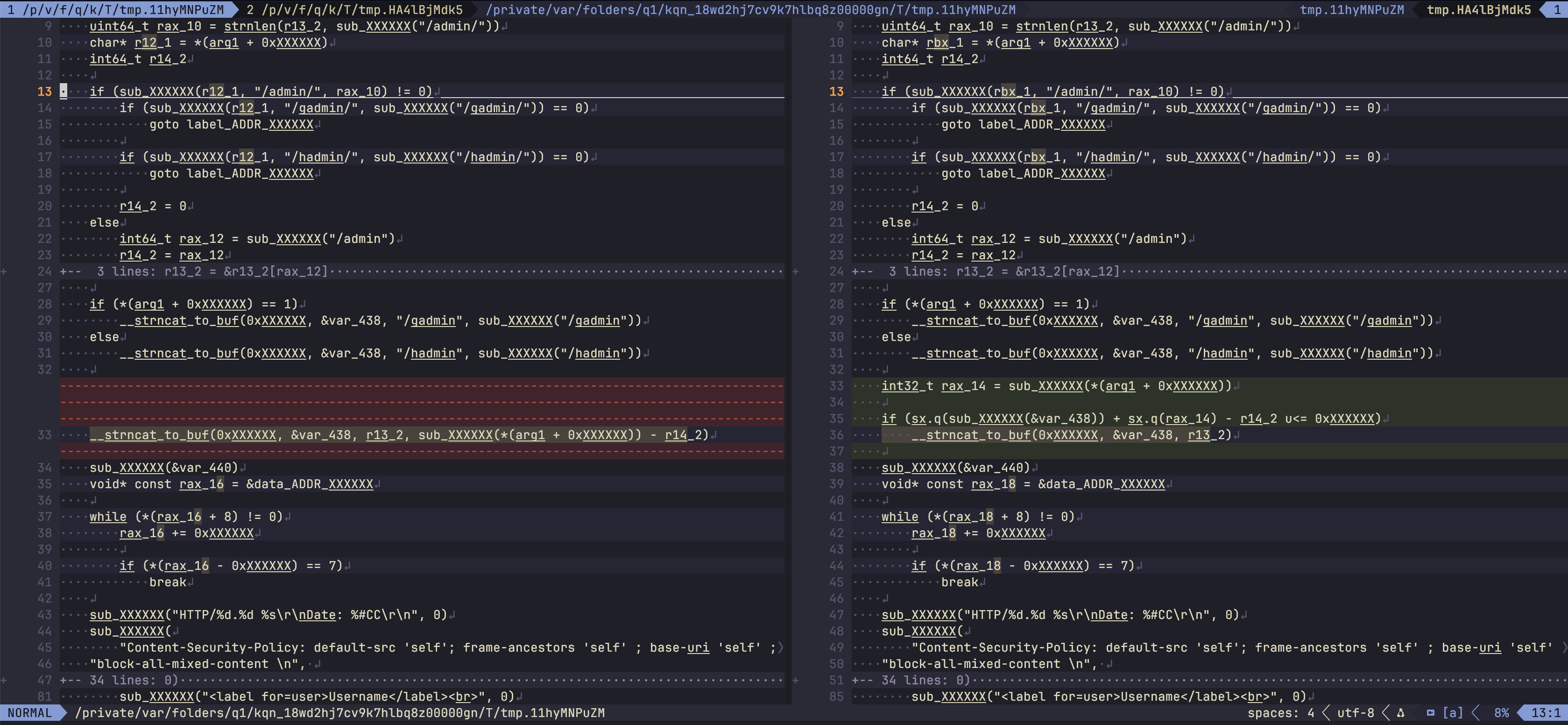Click the Linux penguin fileformat icon
The width and height of the screenshot is (1568, 725).
[1400, 713]
